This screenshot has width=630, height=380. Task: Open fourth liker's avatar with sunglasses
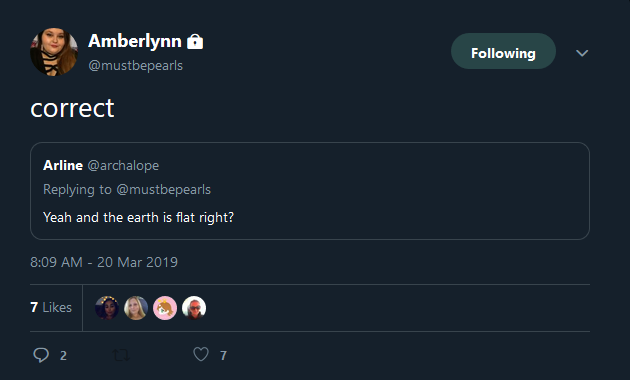194,308
